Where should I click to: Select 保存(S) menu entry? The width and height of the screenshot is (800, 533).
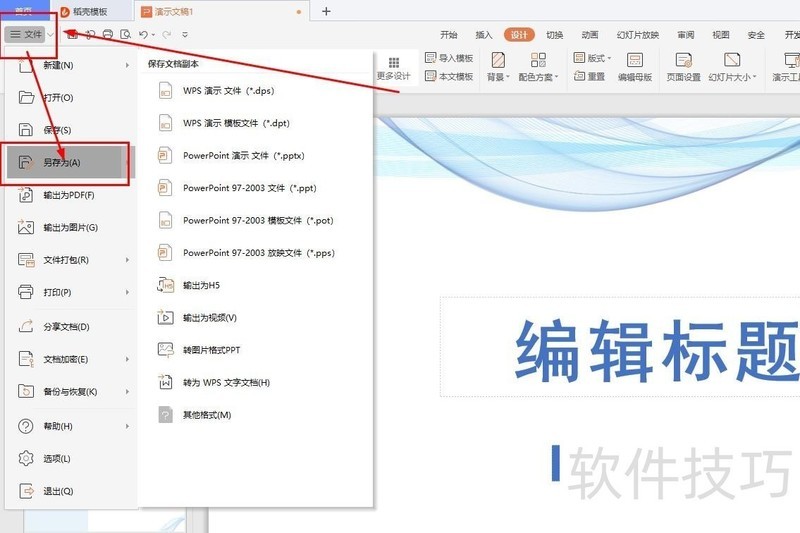tap(71, 130)
